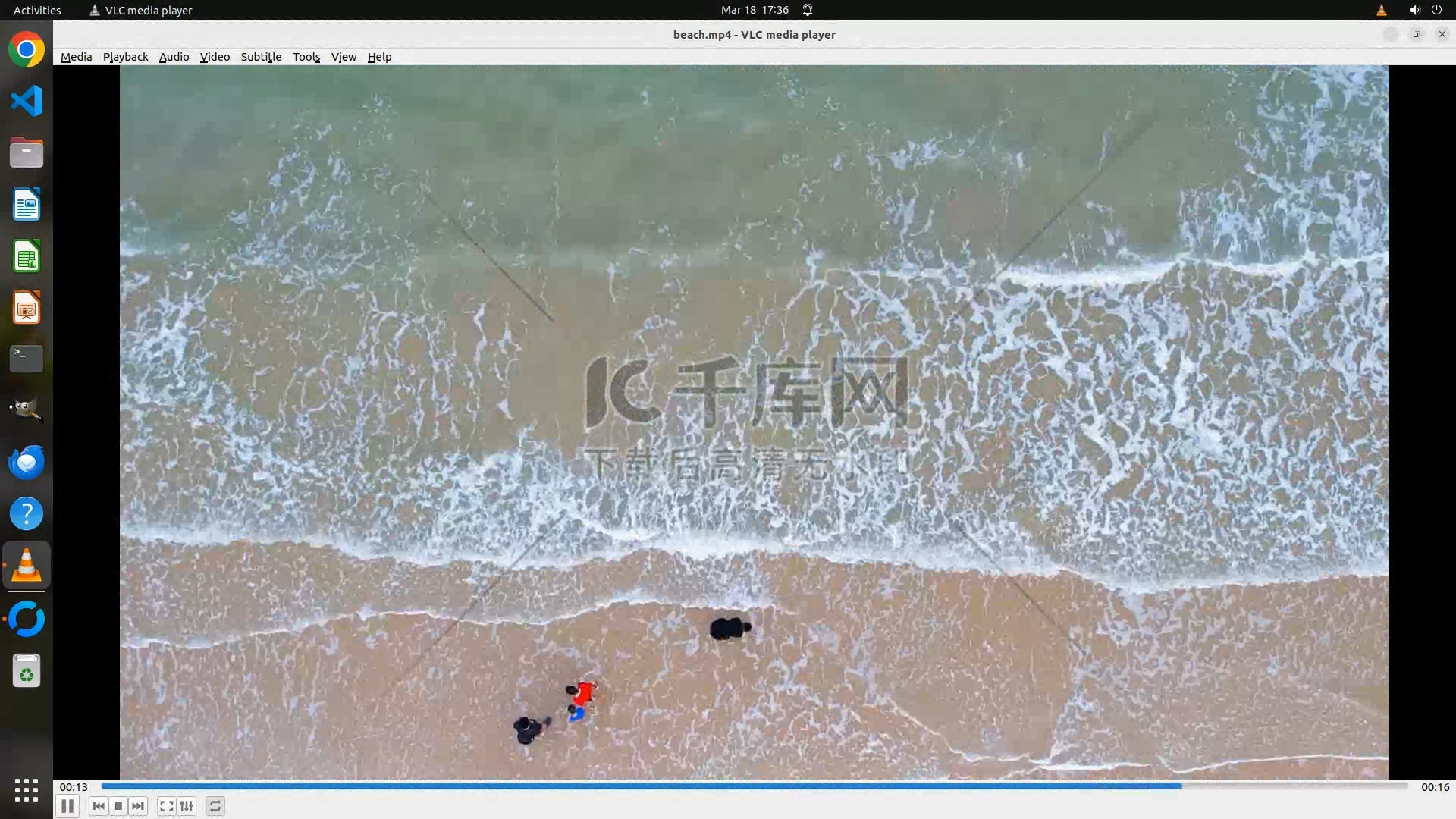Open extended settings equalizer panel
Screen dimensions: 1456x819
pos(187,806)
